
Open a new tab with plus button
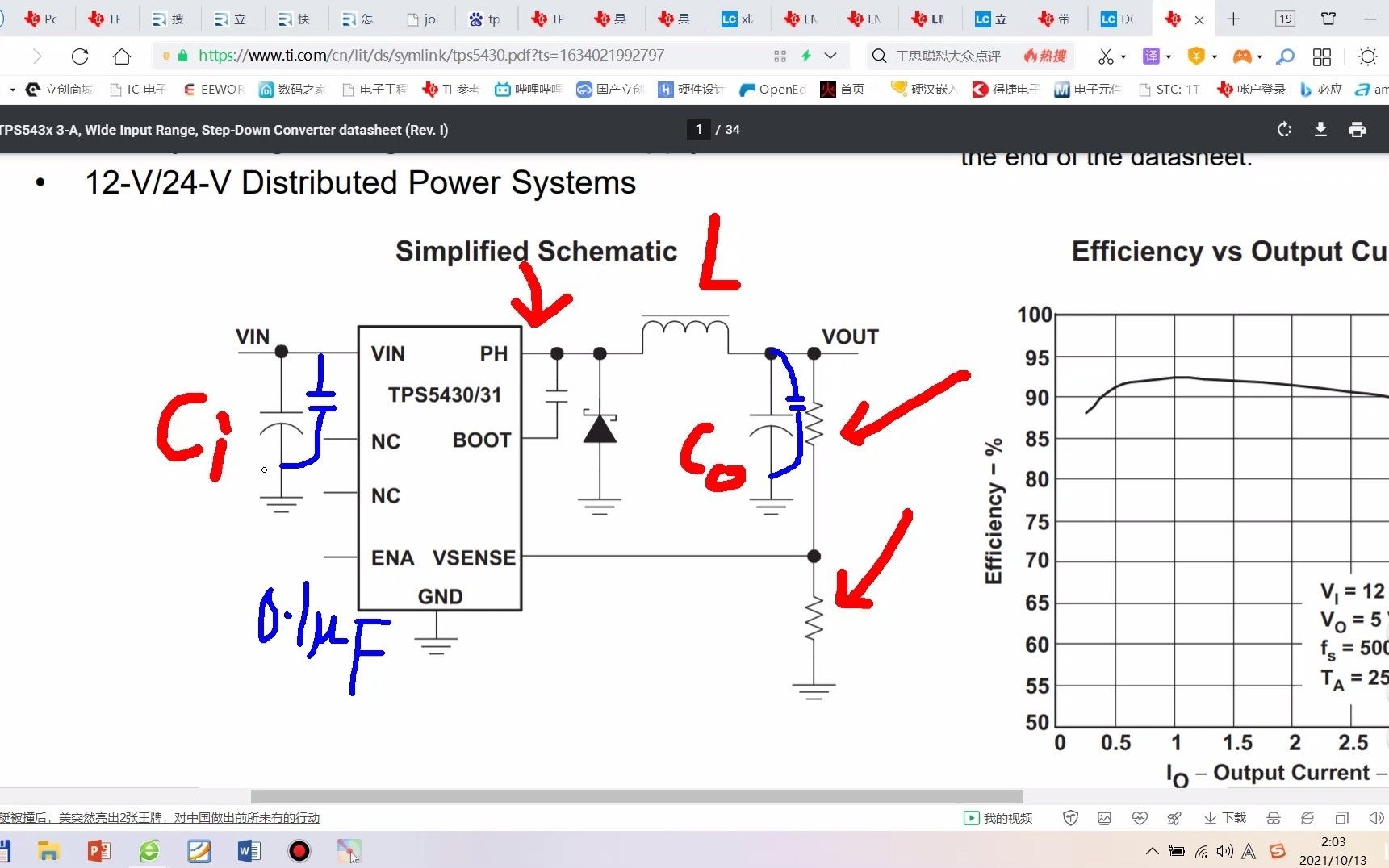point(1233,19)
